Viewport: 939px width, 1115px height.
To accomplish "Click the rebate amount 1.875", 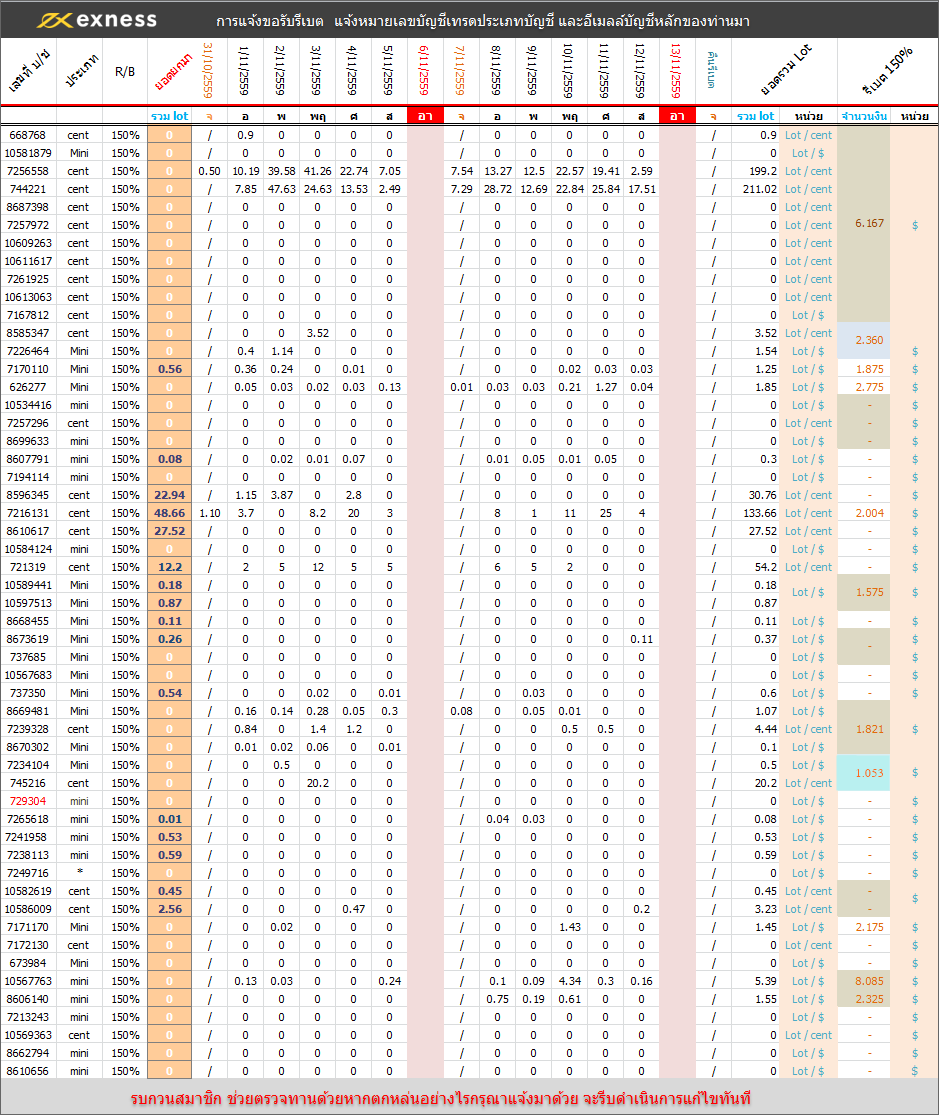I will [869, 369].
